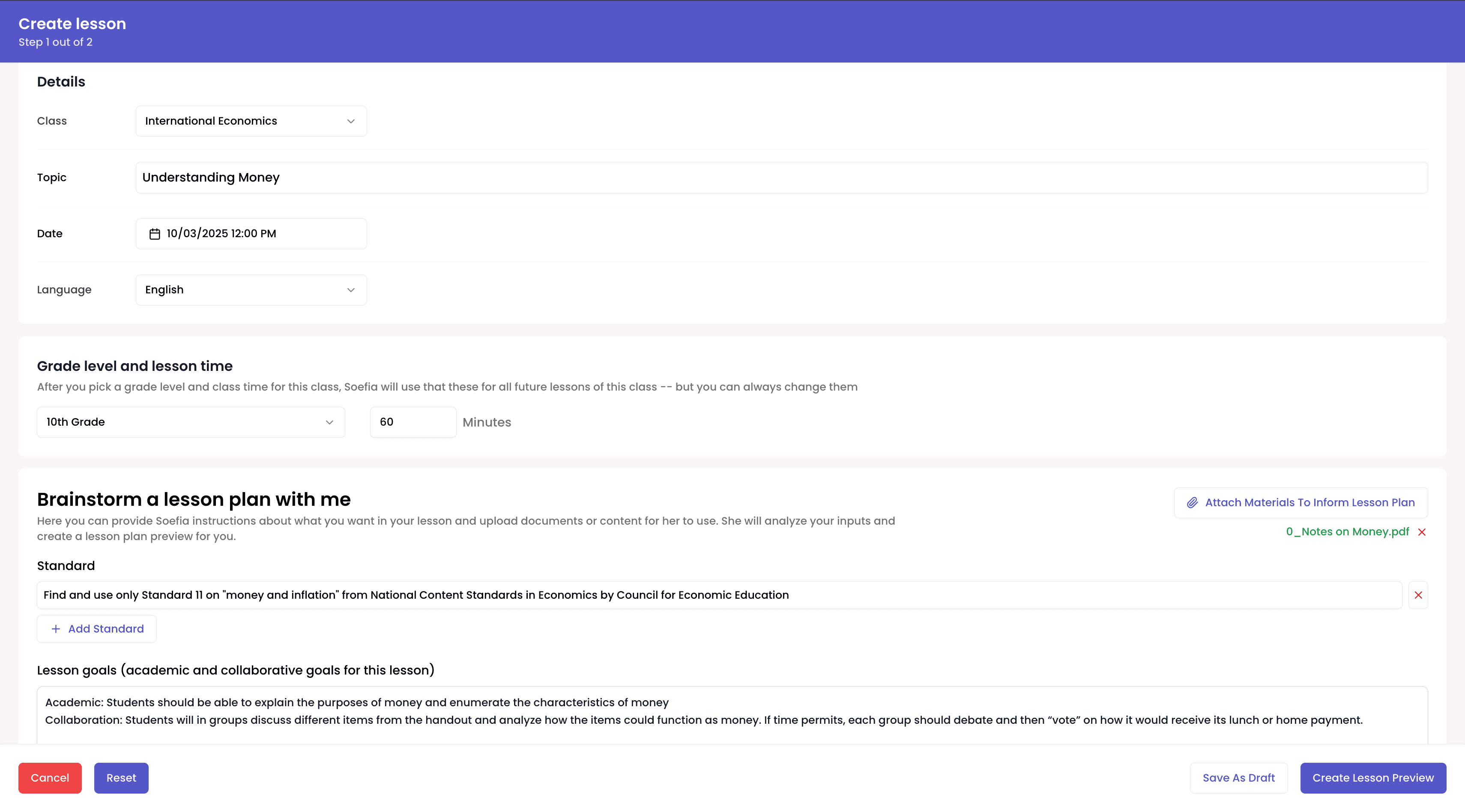Delete the Standard 11 entry with red X
1465x812 pixels.
pyautogui.click(x=1418, y=595)
